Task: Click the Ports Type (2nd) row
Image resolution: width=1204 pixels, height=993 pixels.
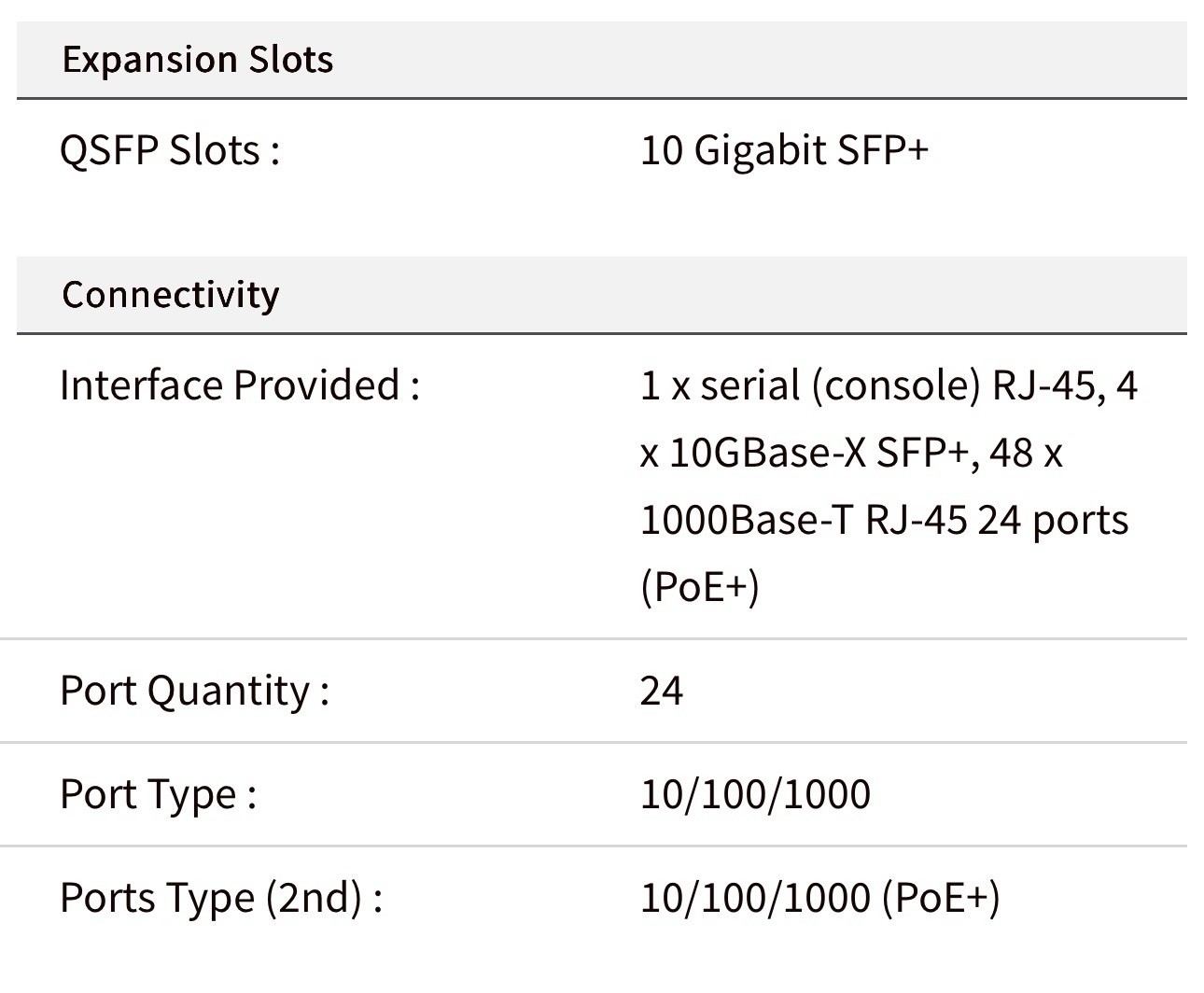Action: point(594,899)
